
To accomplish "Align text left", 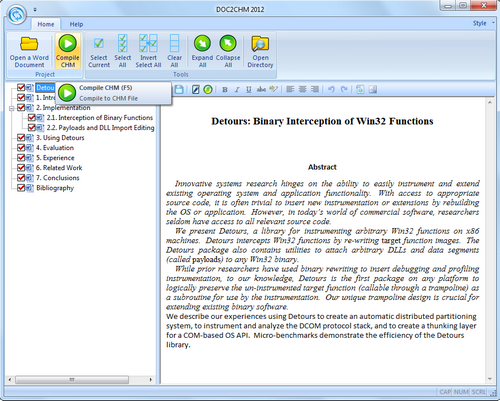I will point(290,89).
